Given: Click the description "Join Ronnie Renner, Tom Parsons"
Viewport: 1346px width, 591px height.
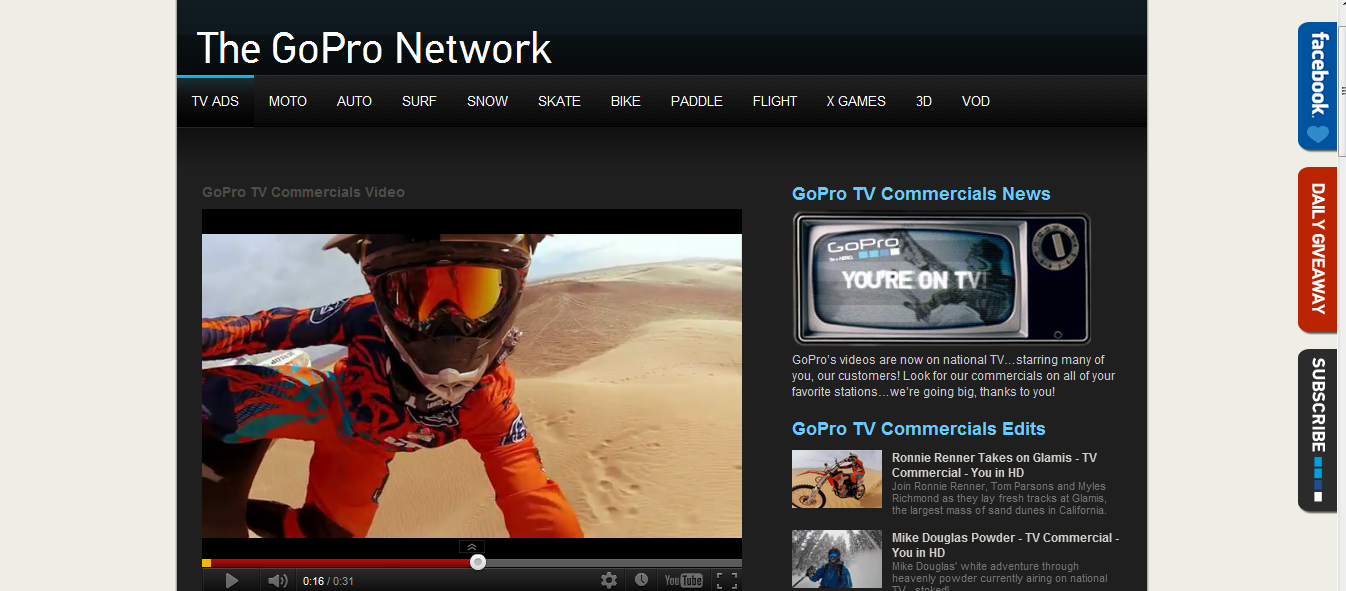Looking at the screenshot, I should 1000,498.
